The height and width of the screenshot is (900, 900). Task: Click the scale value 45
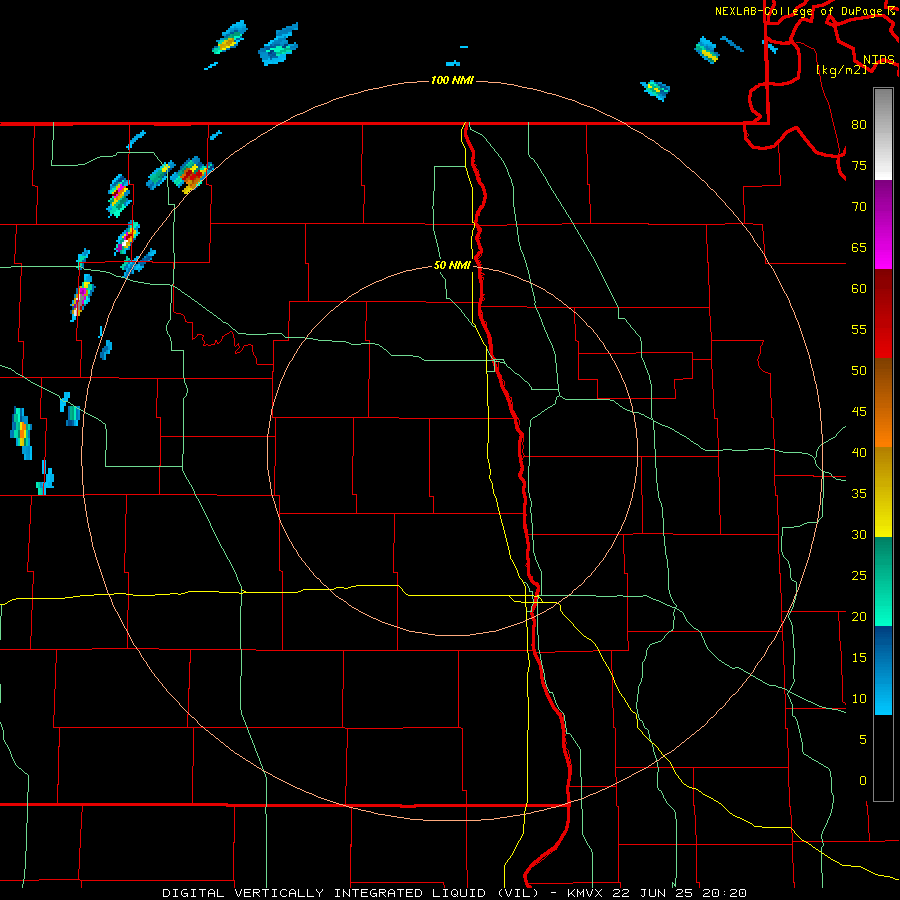[x=859, y=412]
